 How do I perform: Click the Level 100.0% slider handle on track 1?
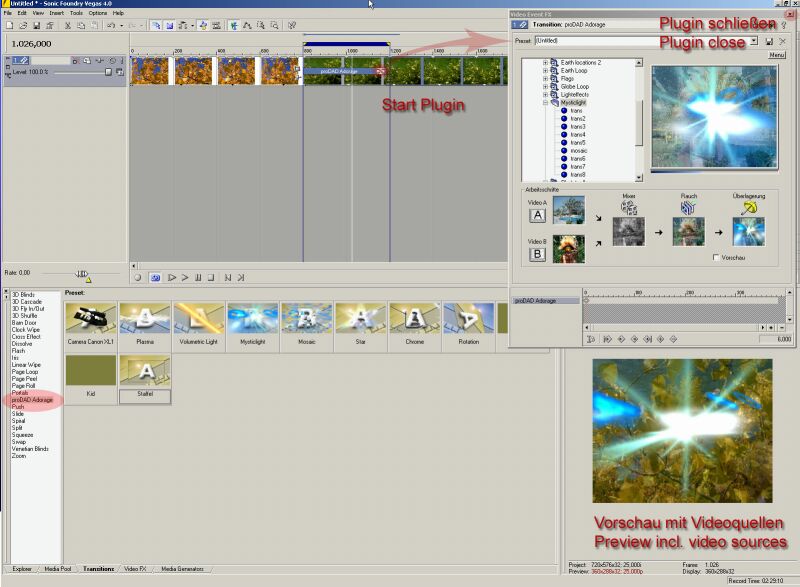click(108, 72)
